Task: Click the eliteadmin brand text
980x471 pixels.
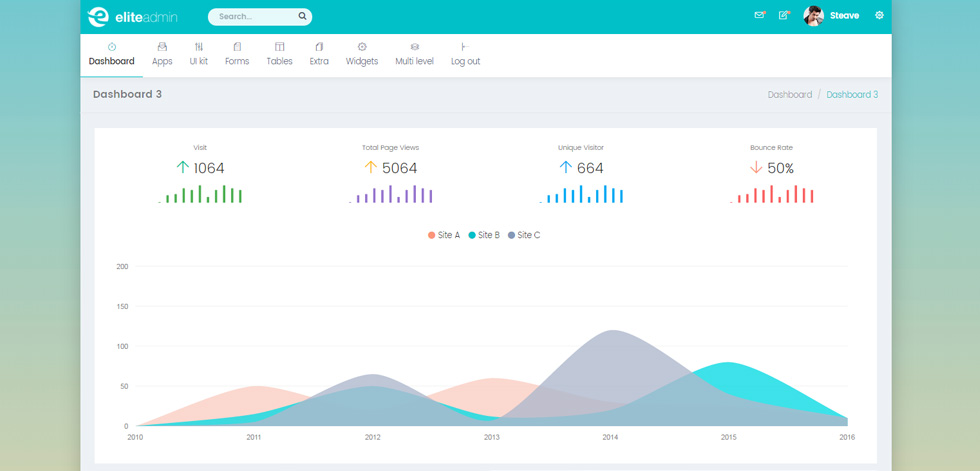Action: 146,17
